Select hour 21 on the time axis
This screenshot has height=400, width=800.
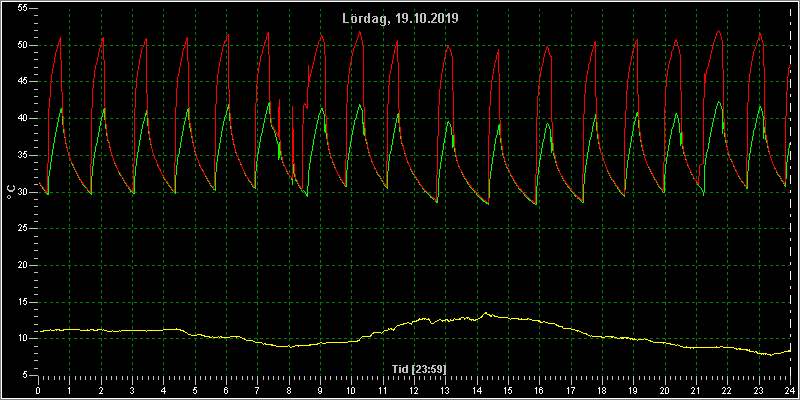point(696,390)
